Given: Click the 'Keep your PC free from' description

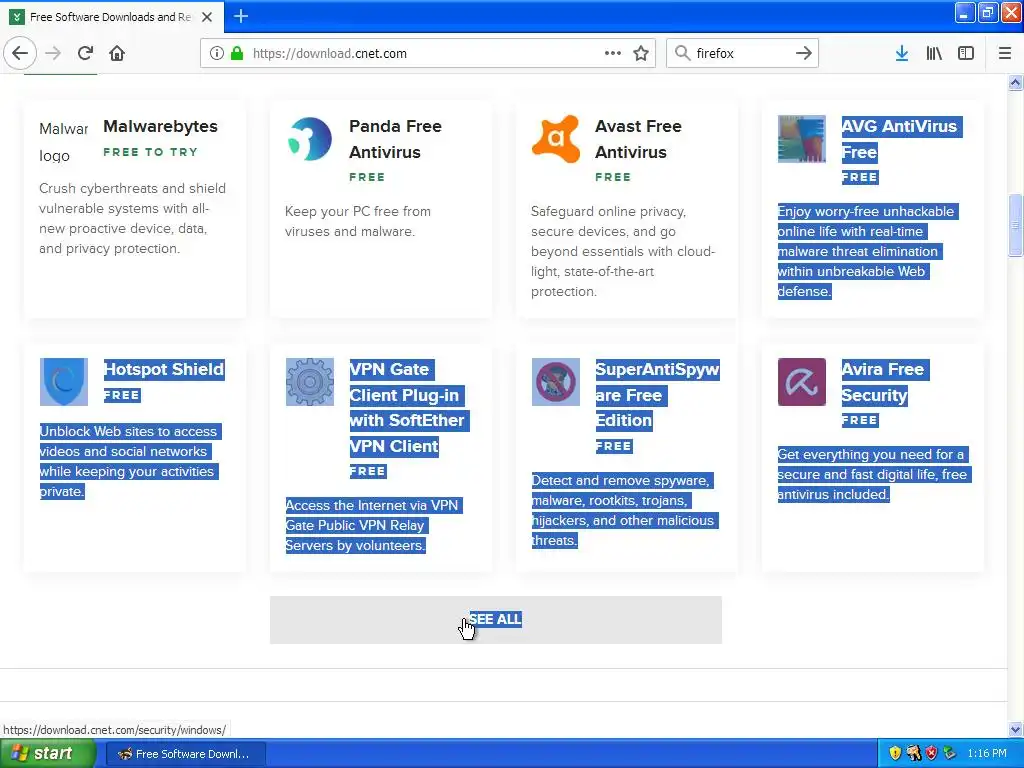Looking at the screenshot, I should click(x=358, y=221).
